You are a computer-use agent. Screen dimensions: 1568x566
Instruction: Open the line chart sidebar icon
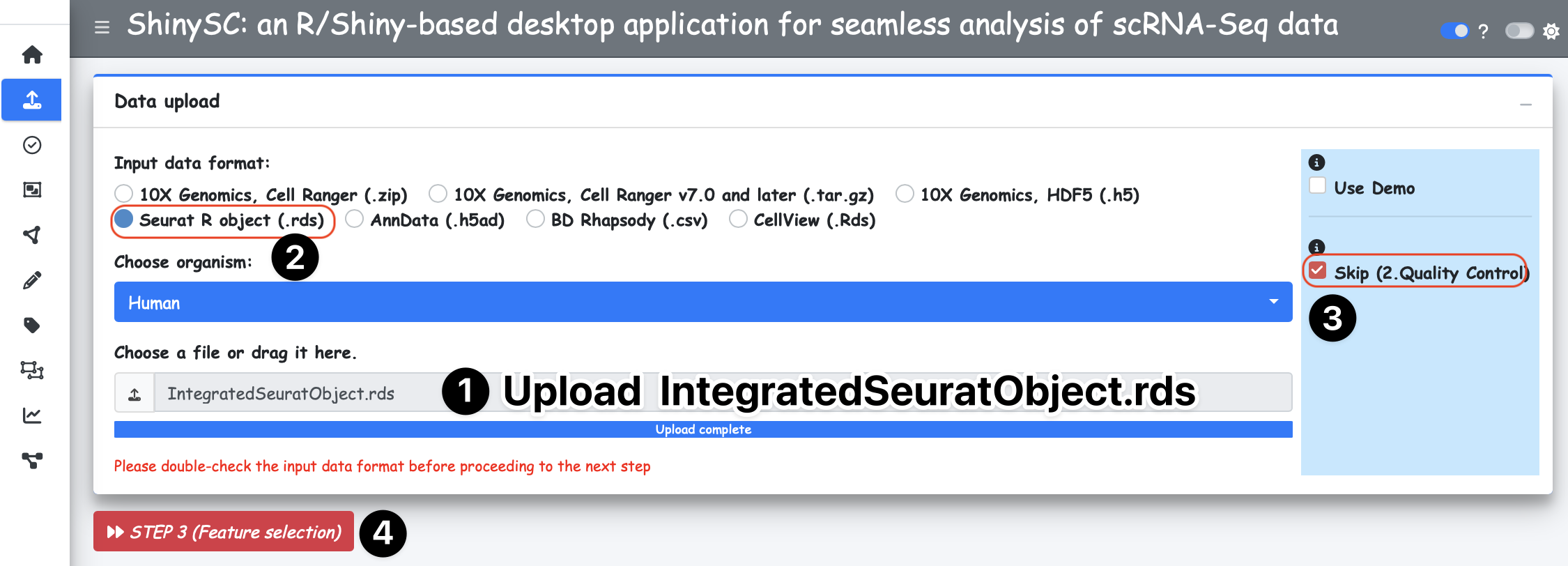tap(32, 415)
